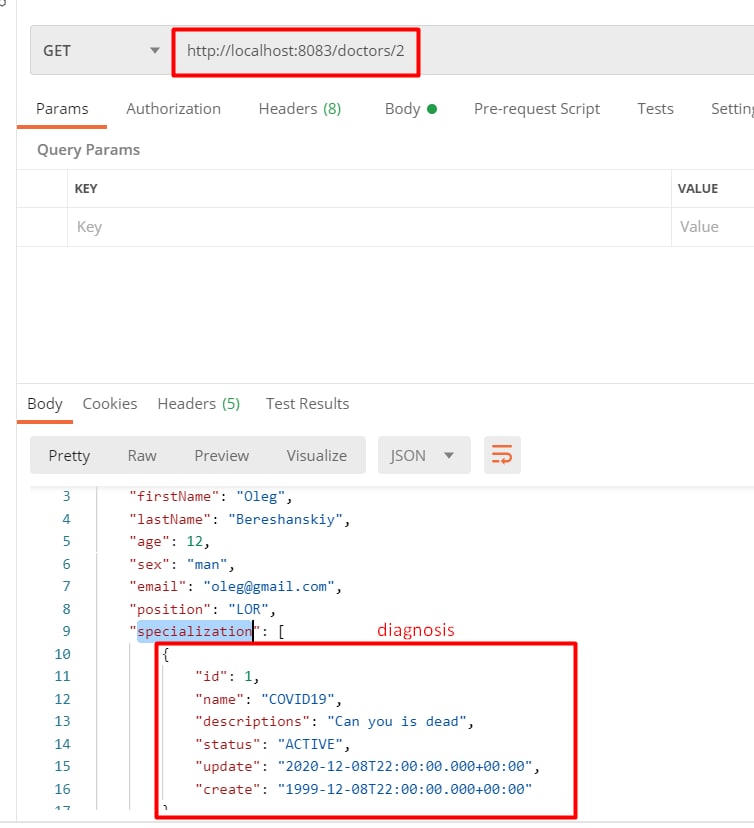Open the Pre-request Script tab
The width and height of the screenshot is (754, 828).
click(537, 109)
